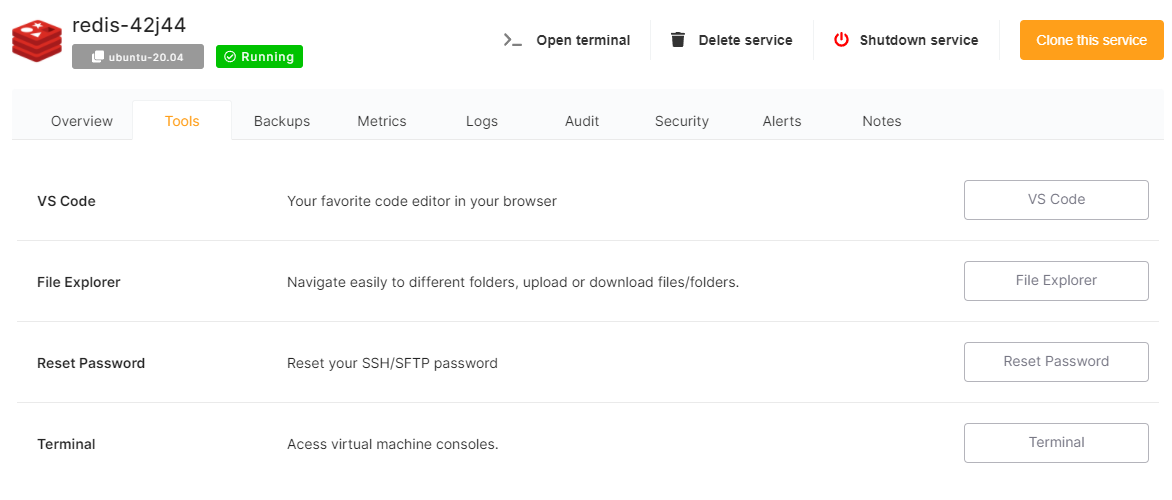This screenshot has width=1172, height=500.
Task: Show the Notes tab
Action: click(882, 121)
